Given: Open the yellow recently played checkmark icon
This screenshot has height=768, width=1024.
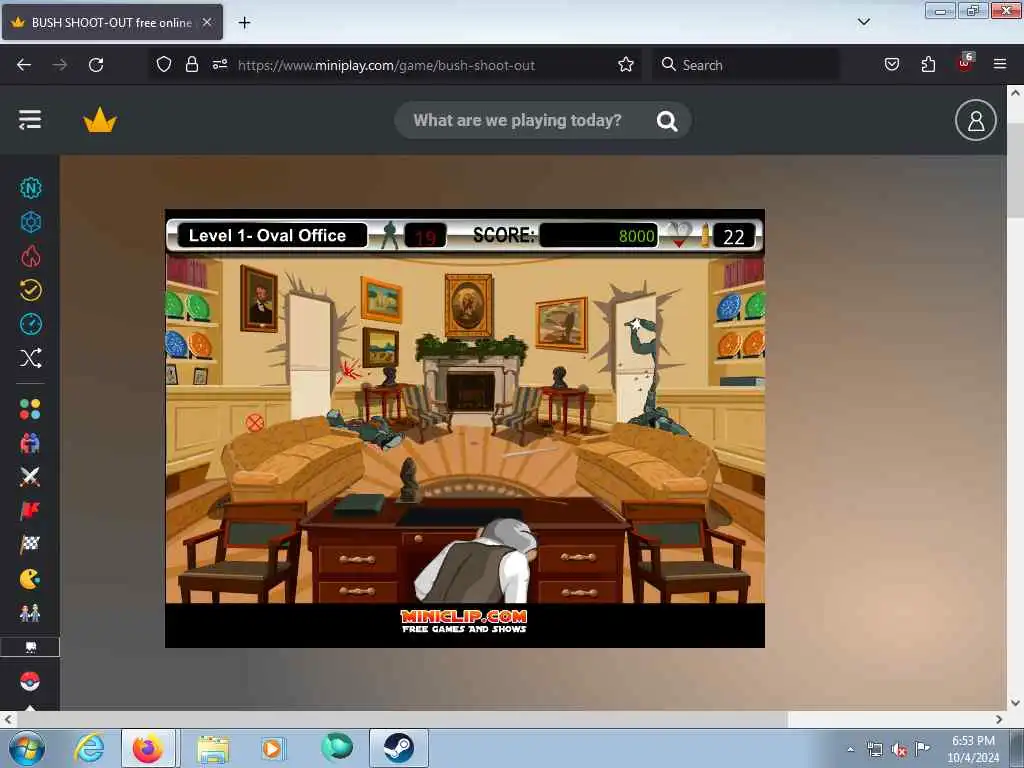Looking at the screenshot, I should coord(31,290).
